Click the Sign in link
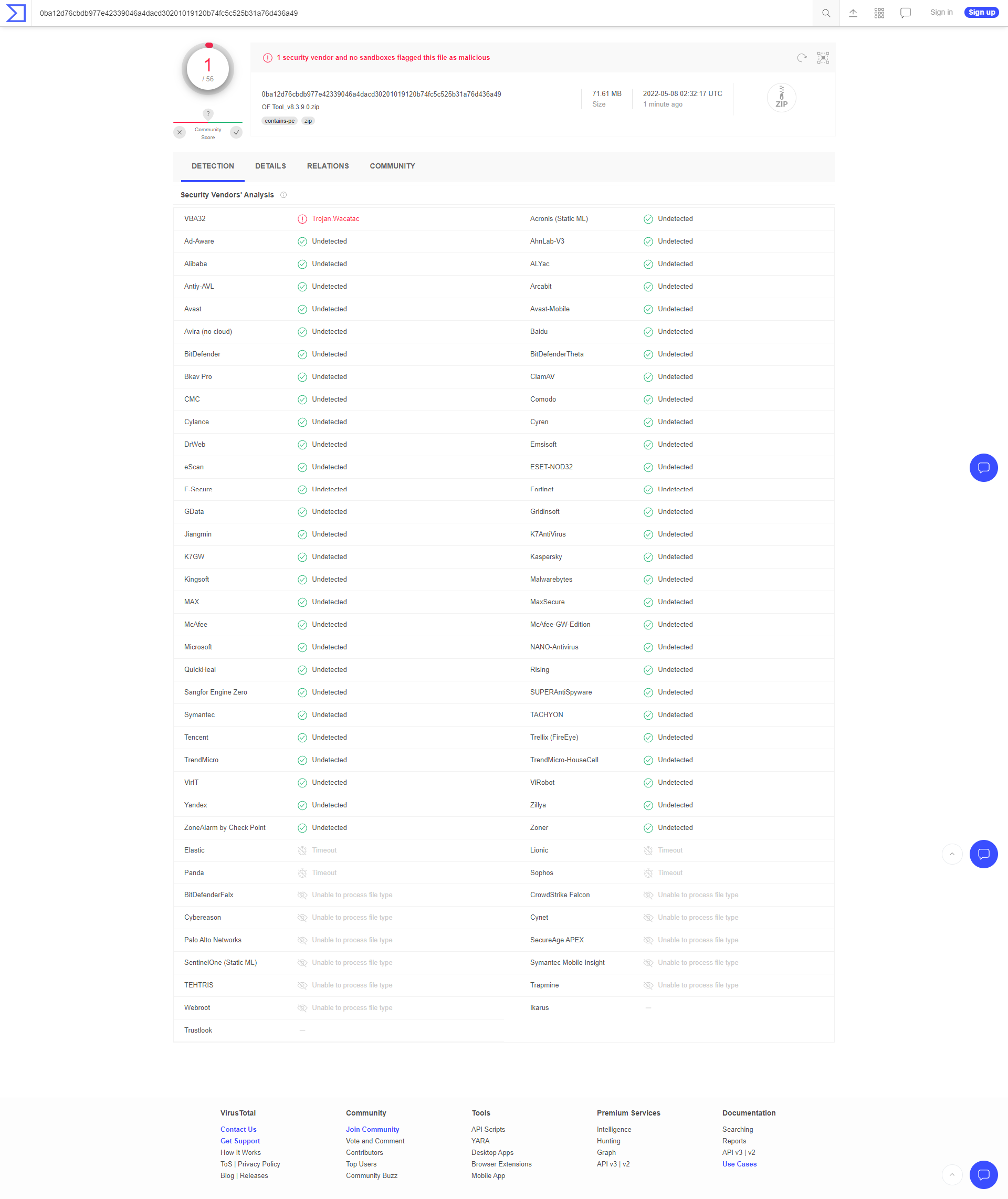The width and height of the screenshot is (1008, 1199). click(x=941, y=13)
